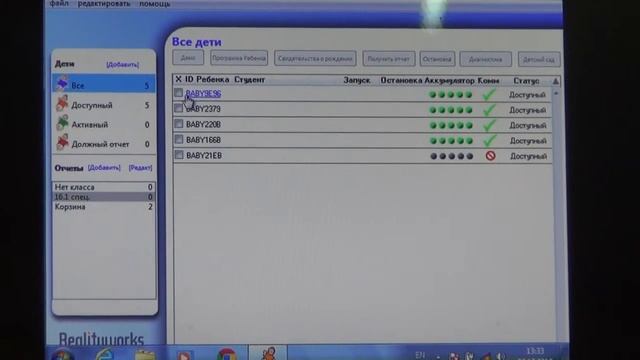Open Internet Explorer from the taskbar
The height and width of the screenshot is (360, 640).
[104, 354]
